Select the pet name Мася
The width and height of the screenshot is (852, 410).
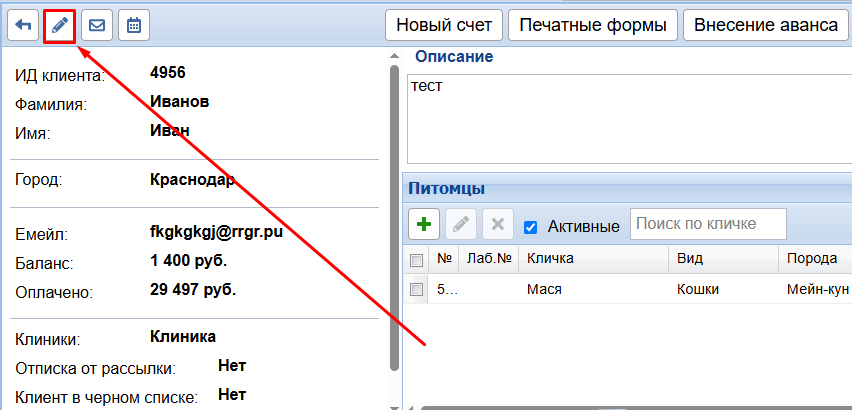click(544, 289)
